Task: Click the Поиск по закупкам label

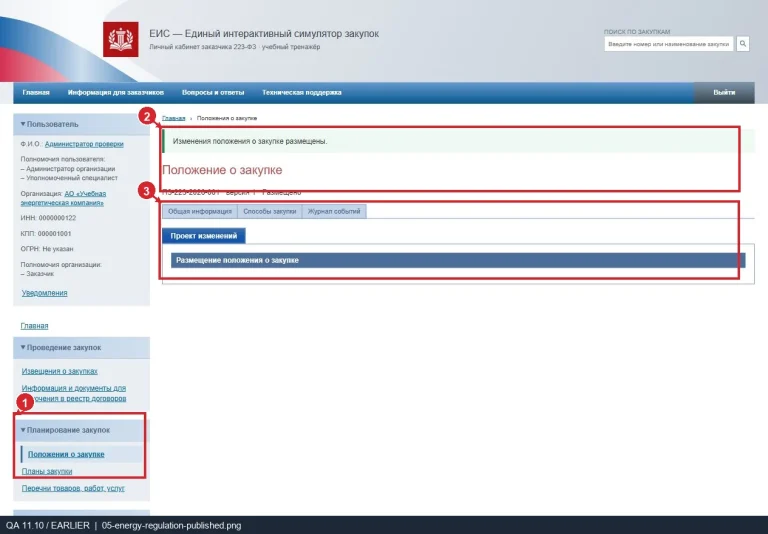Action: pyautogui.click(x=637, y=32)
